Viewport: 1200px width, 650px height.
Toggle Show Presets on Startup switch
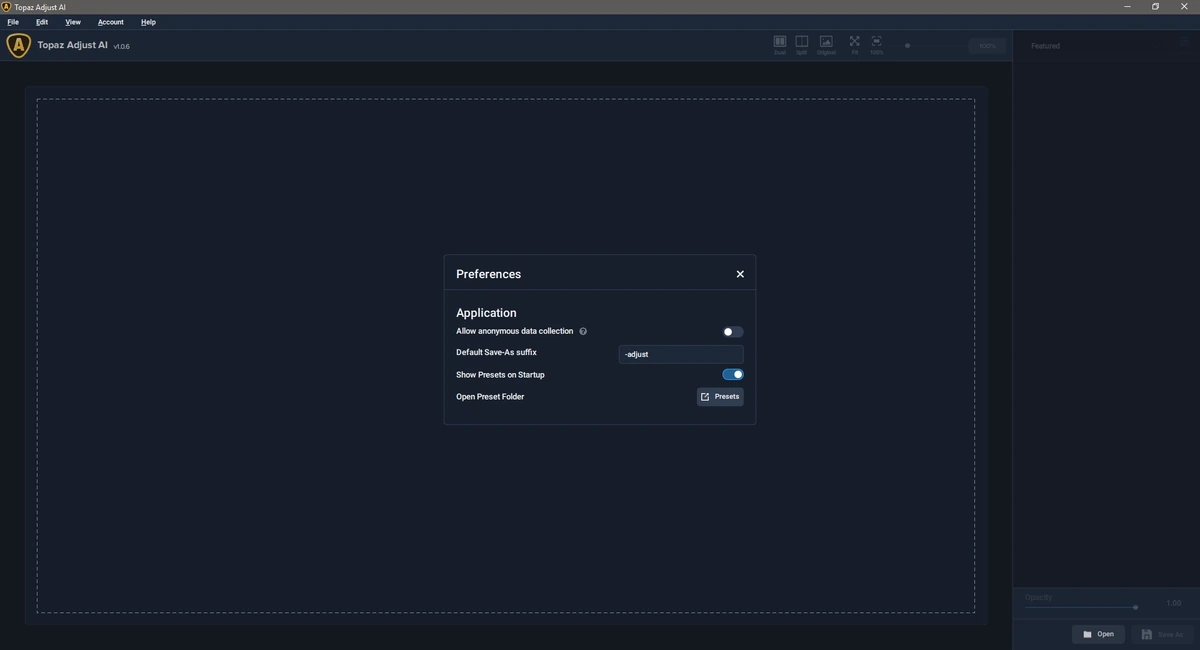(733, 375)
